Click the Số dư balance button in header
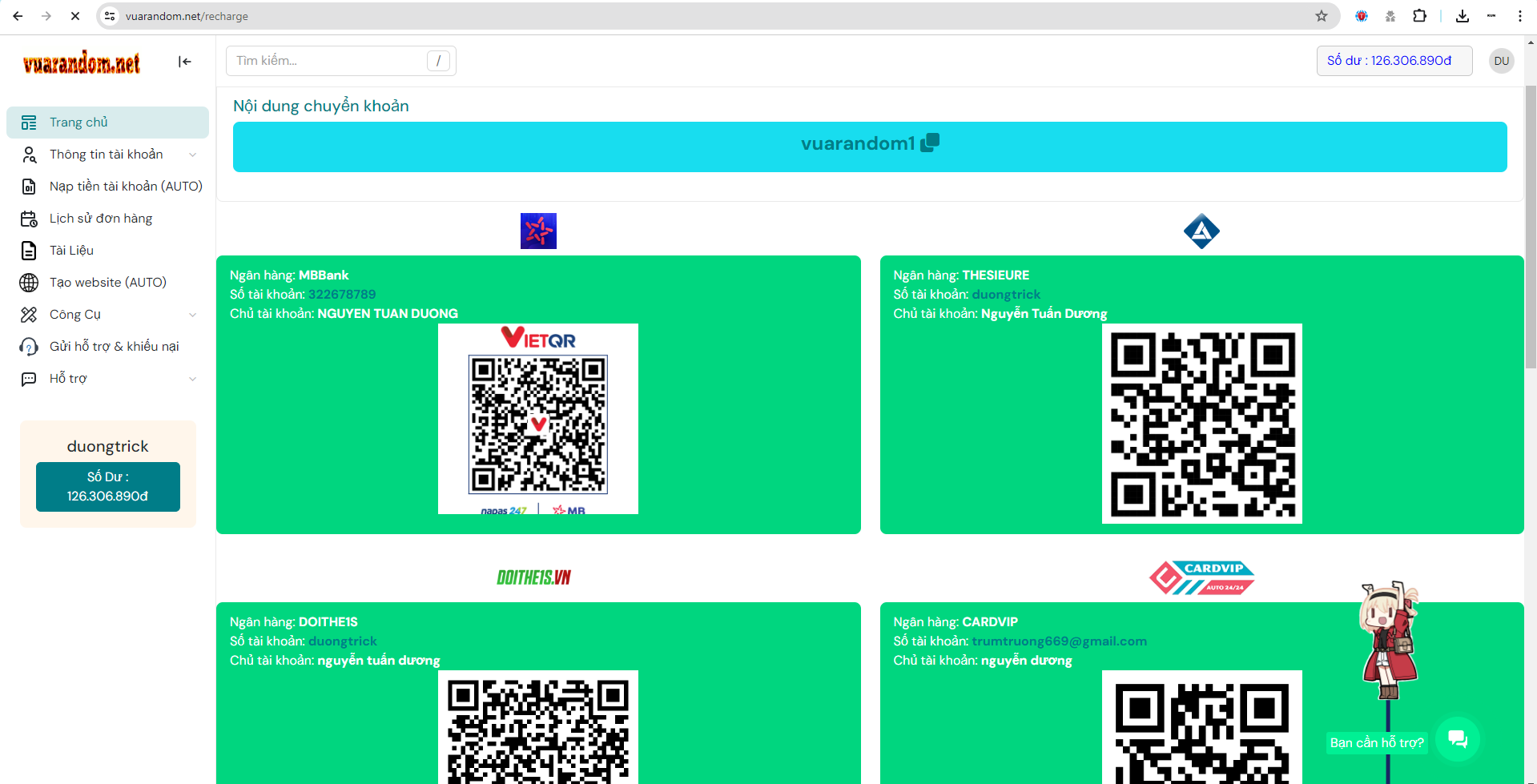Screen dimensions: 1537x784 pyautogui.click(x=1394, y=61)
